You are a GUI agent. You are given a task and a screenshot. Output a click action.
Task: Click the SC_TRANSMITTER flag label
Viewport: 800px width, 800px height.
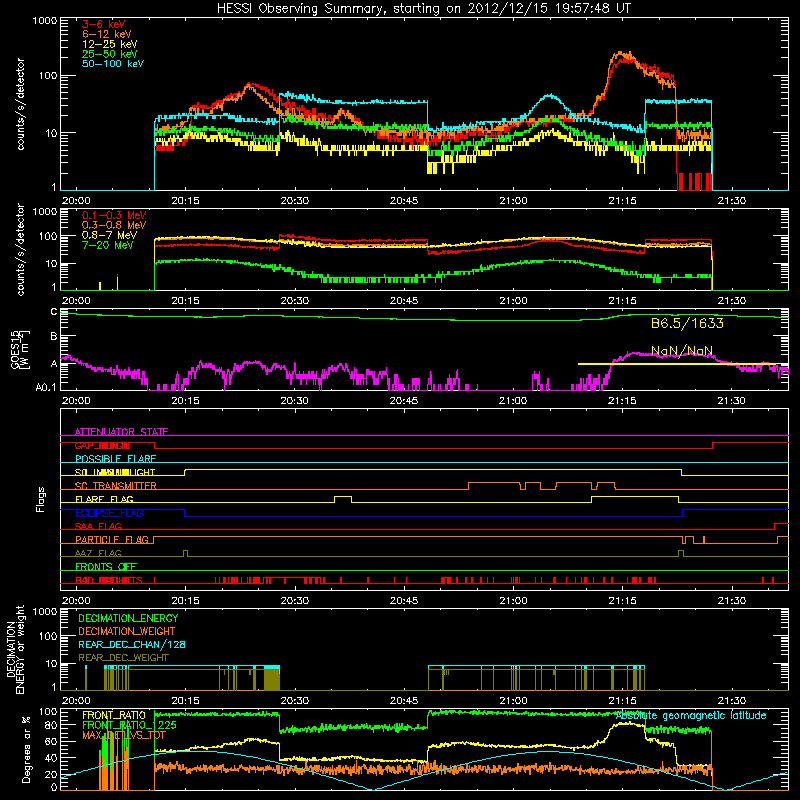point(116,486)
